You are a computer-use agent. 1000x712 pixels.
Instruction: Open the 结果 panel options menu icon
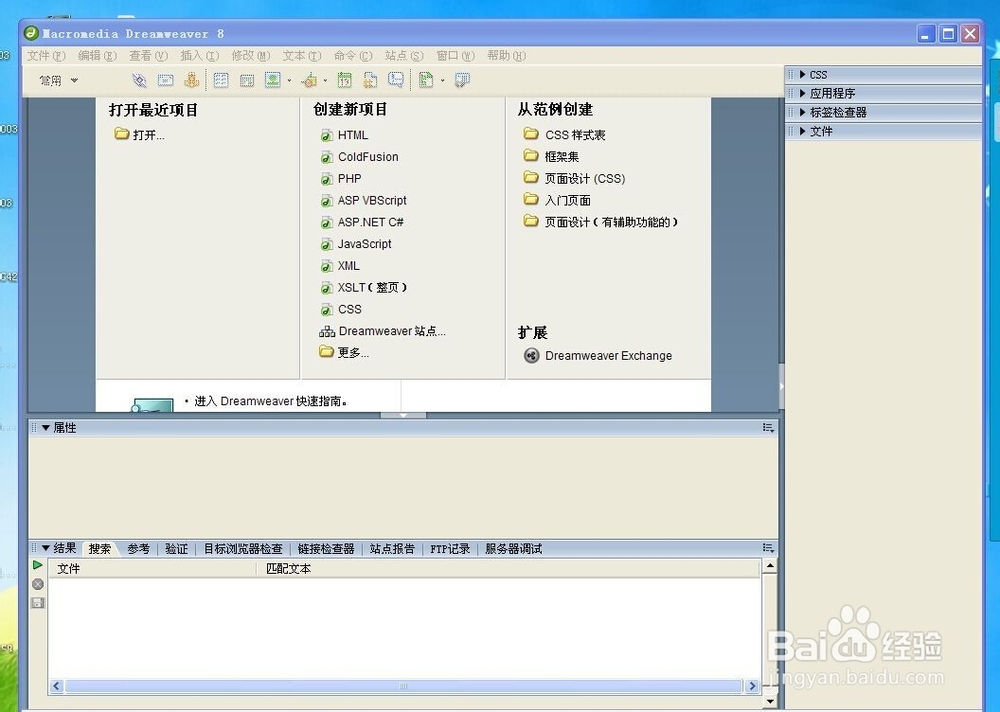[x=768, y=548]
